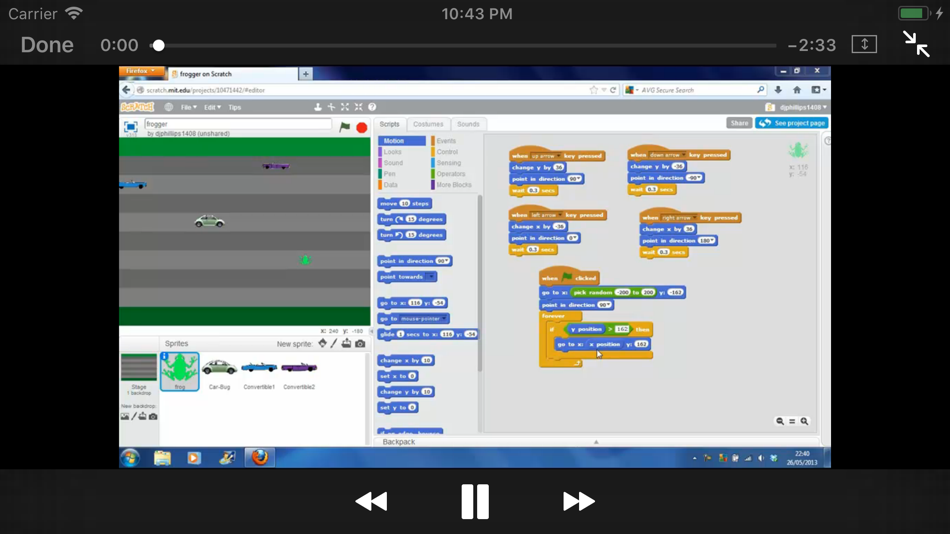Upload sprite from file icon
The height and width of the screenshot is (534, 950).
click(347, 344)
